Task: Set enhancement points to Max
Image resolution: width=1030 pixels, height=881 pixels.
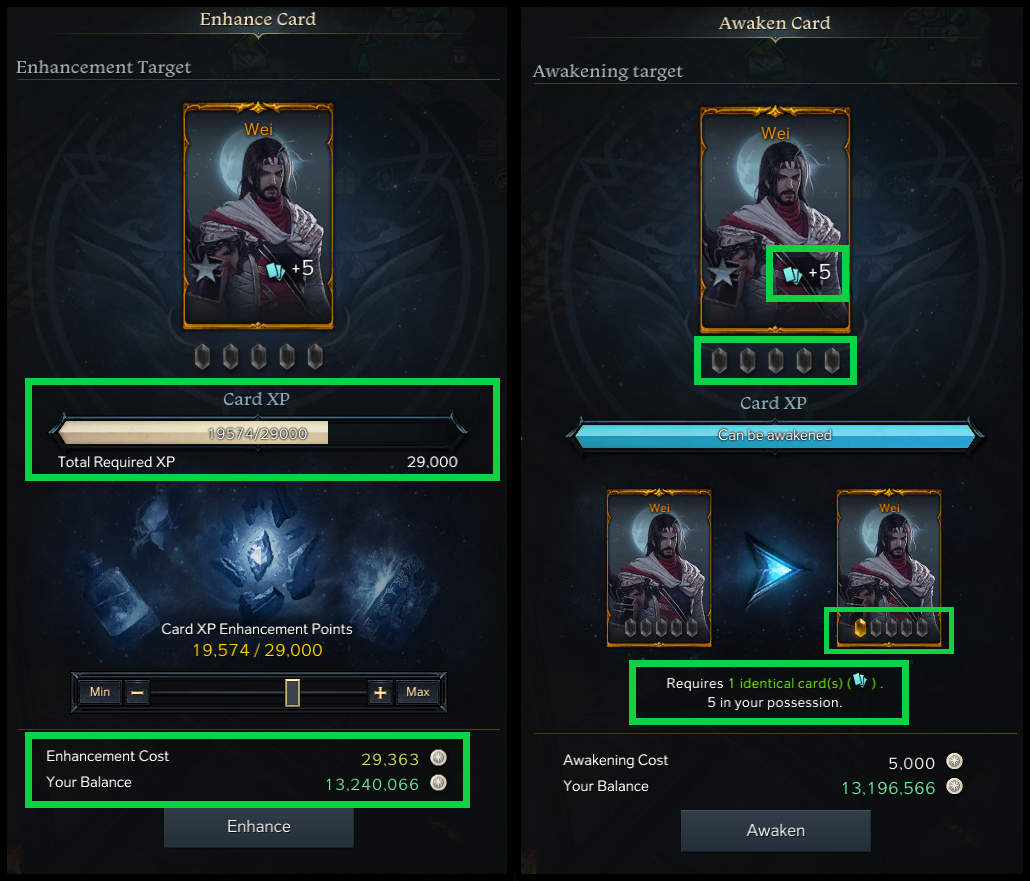Action: [418, 692]
